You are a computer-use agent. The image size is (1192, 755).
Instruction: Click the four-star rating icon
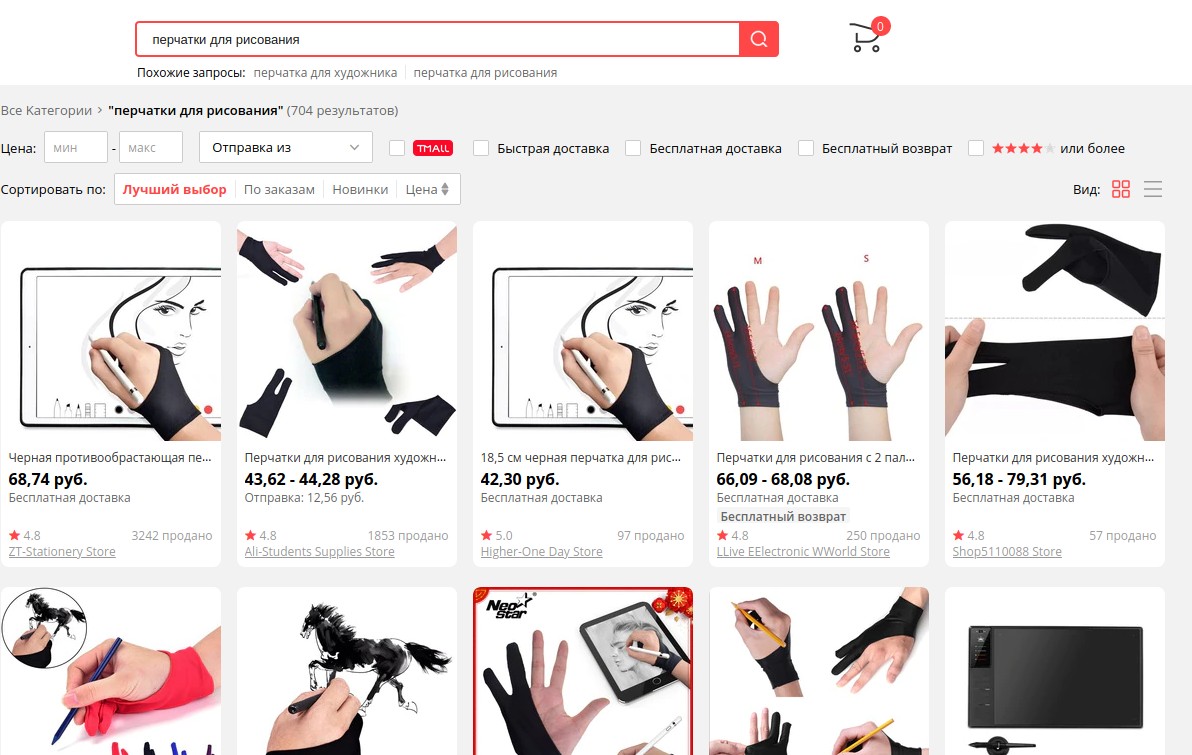click(x=1022, y=148)
